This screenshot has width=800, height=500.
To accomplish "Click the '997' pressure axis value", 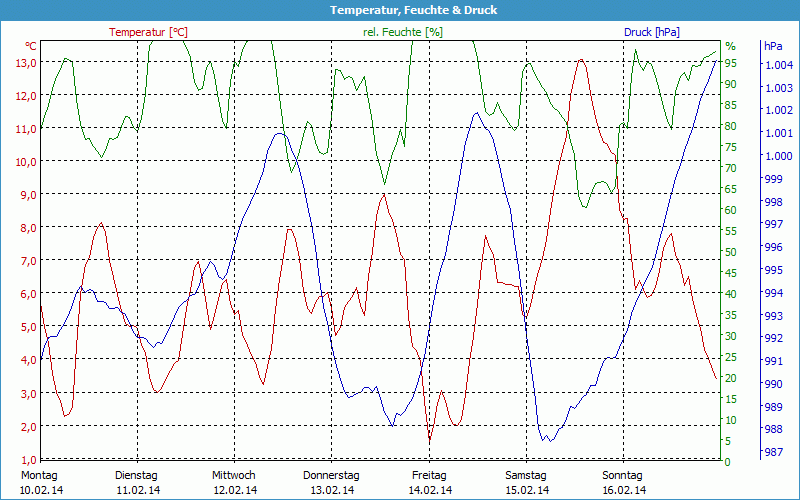I will click(x=772, y=224).
